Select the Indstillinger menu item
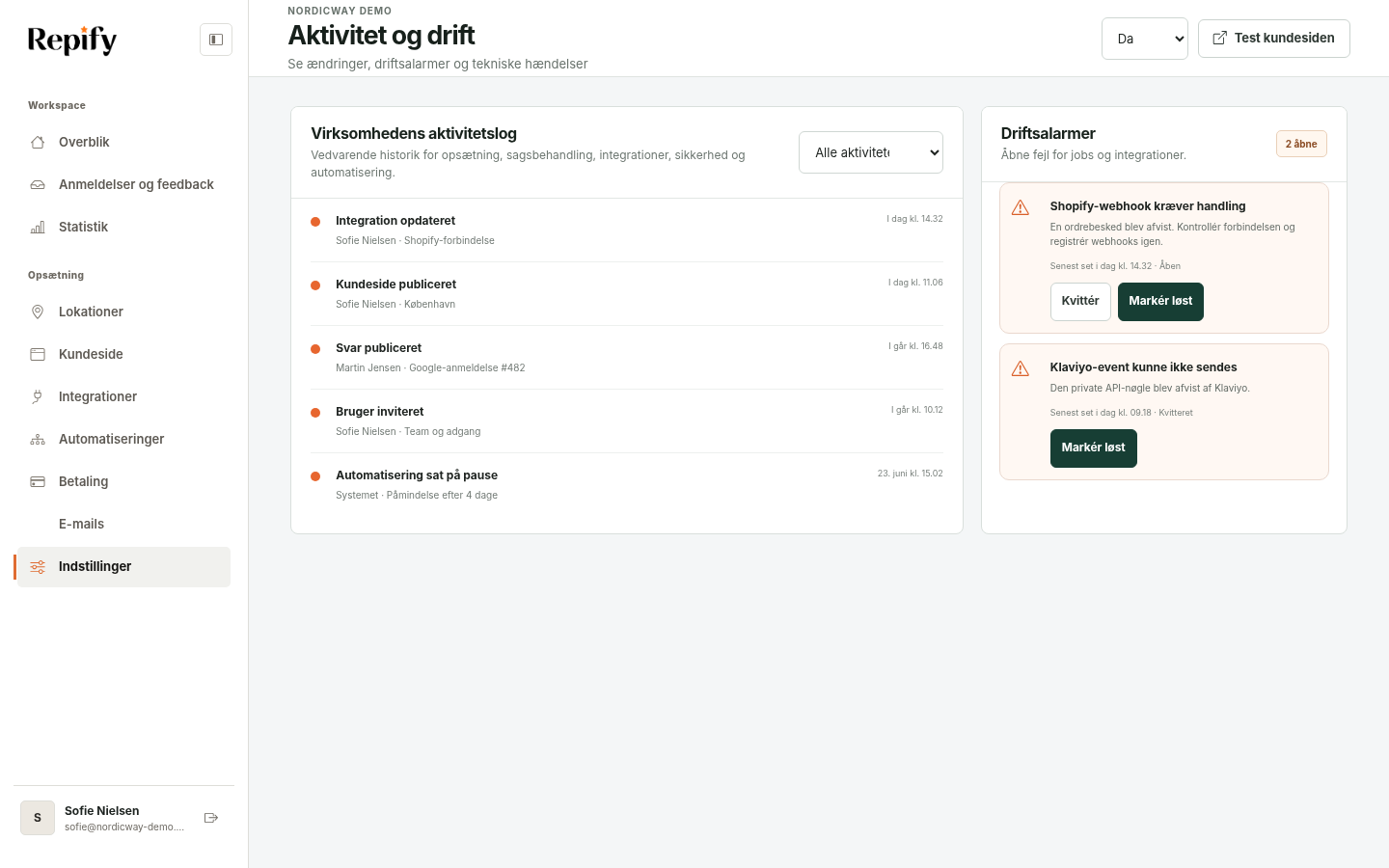Viewport: 1389px width, 868px height. click(123, 566)
